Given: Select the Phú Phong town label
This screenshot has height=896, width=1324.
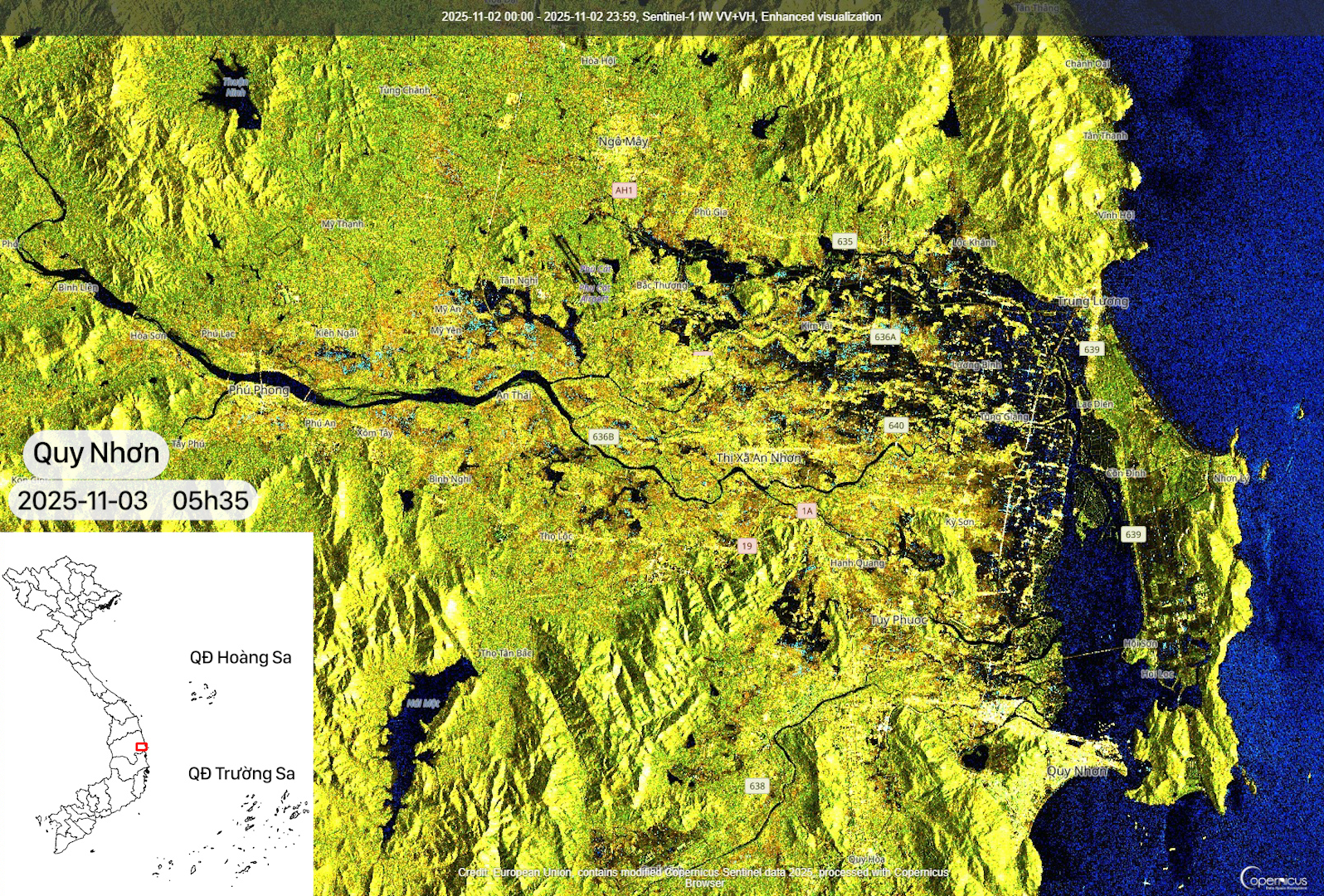Looking at the screenshot, I should click(259, 389).
